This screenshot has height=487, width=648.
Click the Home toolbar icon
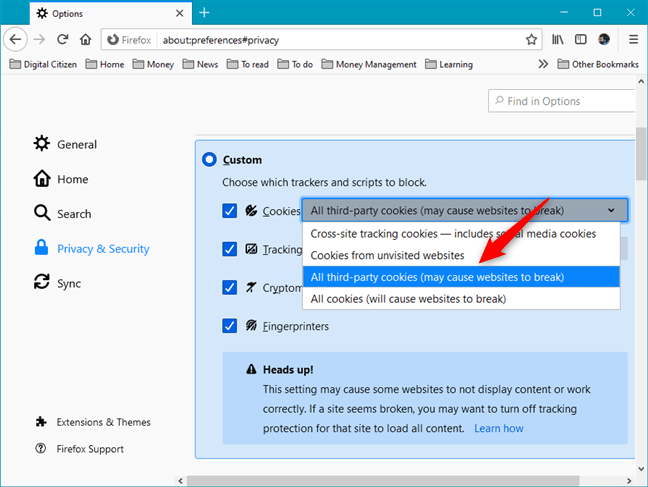coord(86,39)
